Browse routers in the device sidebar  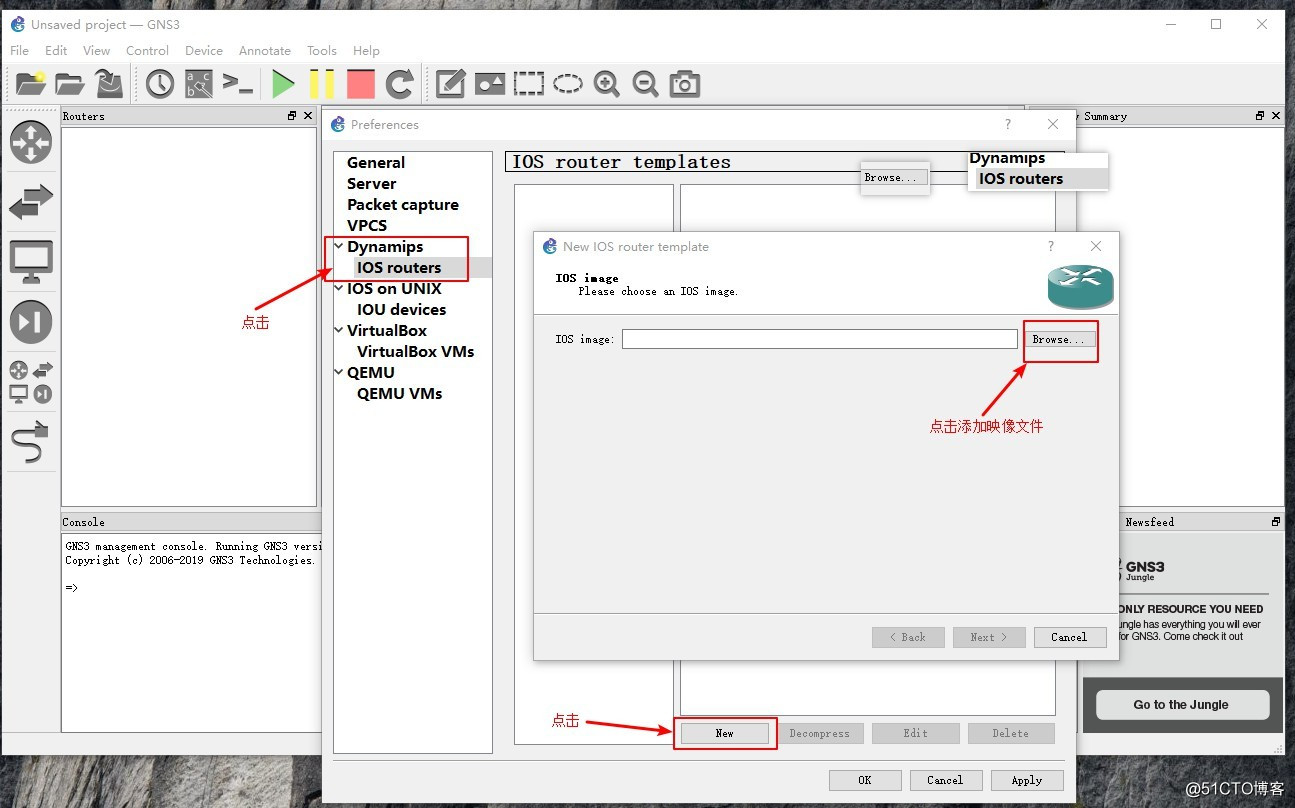point(31,142)
